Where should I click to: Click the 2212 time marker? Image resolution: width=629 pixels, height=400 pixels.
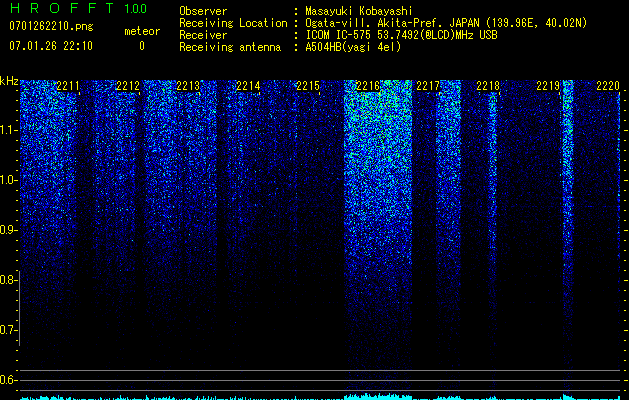(128, 86)
